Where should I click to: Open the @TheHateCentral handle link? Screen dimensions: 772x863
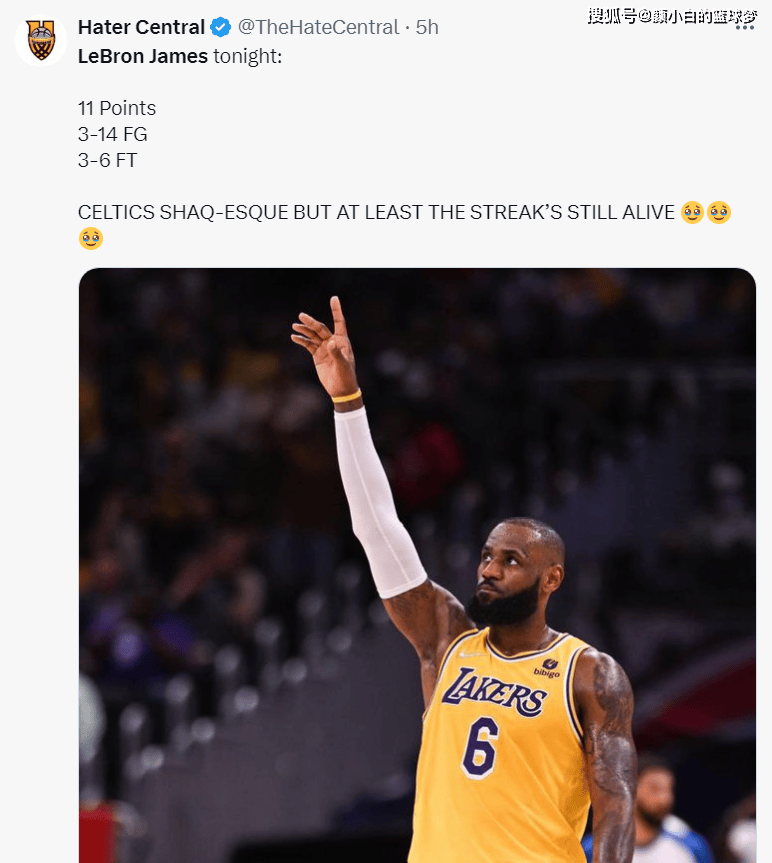click(x=318, y=27)
